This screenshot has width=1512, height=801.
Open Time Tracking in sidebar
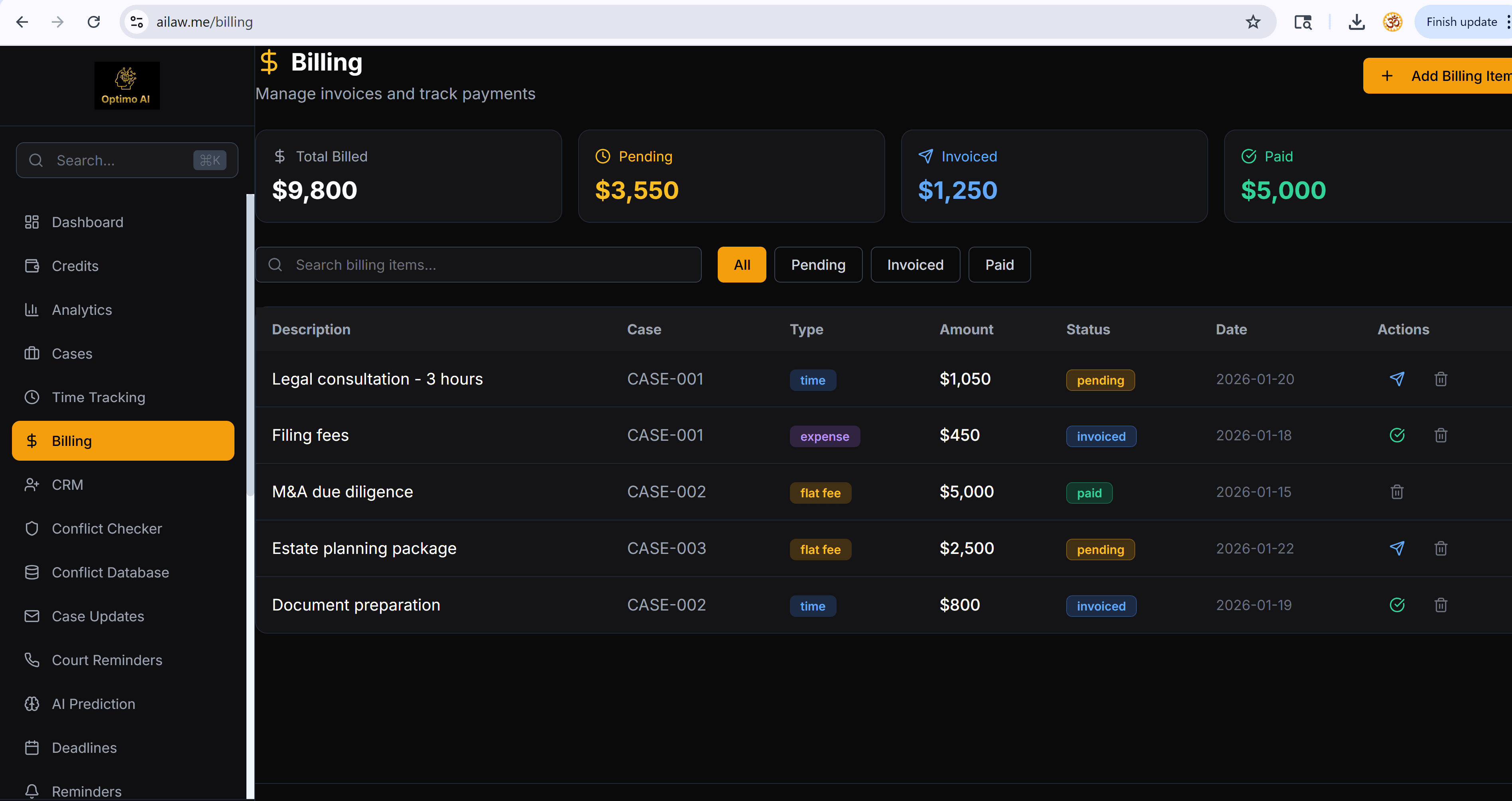[98, 397]
